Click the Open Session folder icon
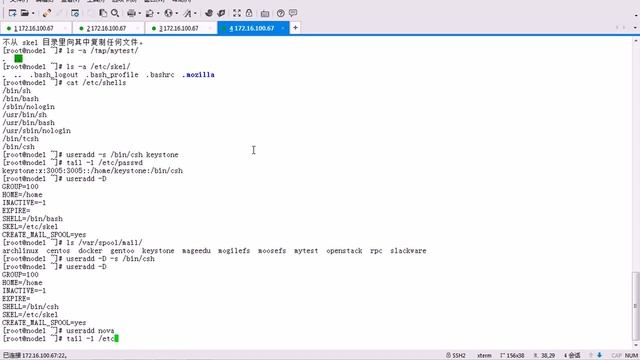 point(24,13)
